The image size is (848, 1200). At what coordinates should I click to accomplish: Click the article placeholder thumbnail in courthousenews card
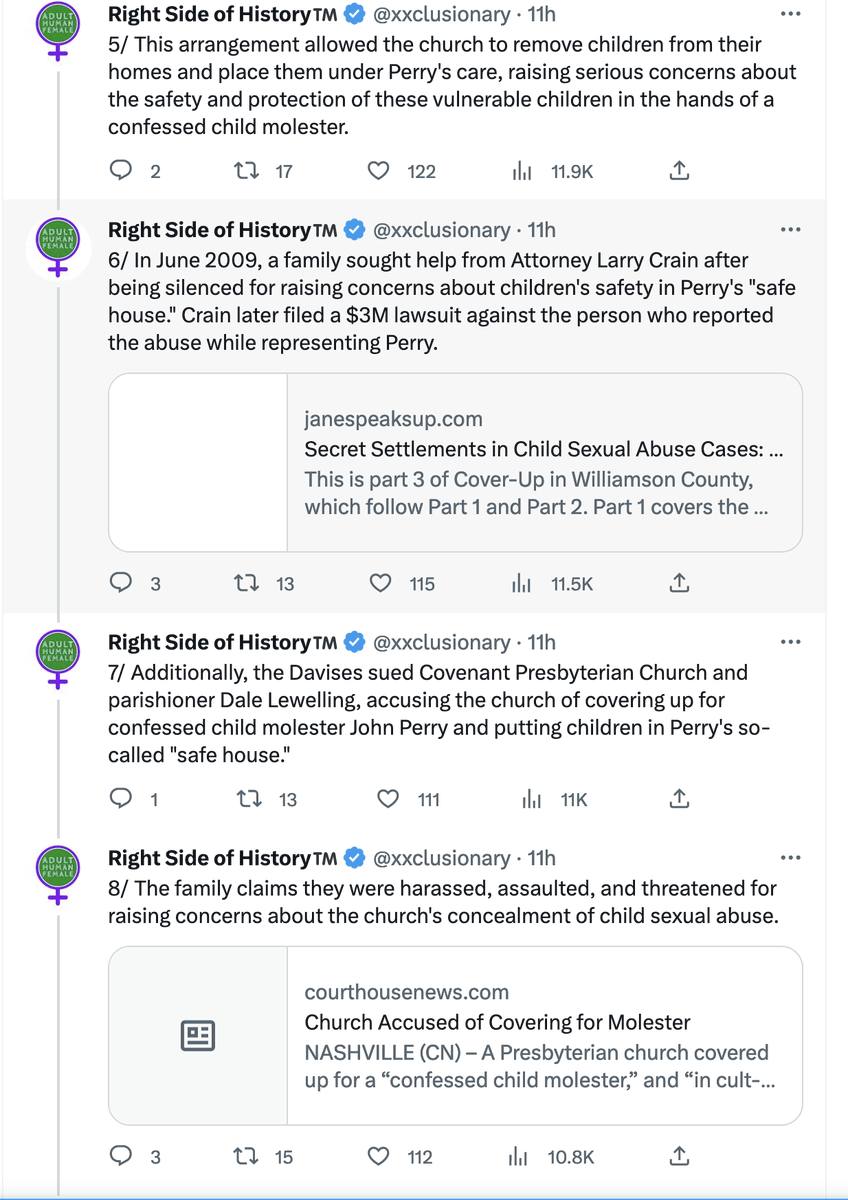point(198,1036)
